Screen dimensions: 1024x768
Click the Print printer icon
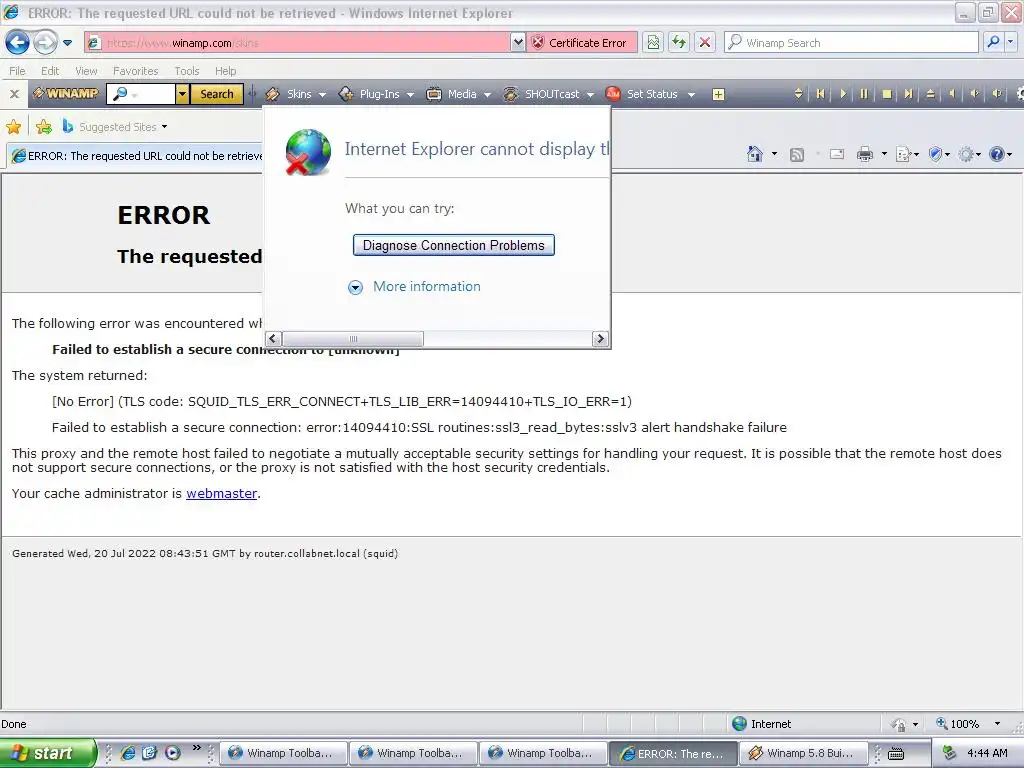click(865, 154)
